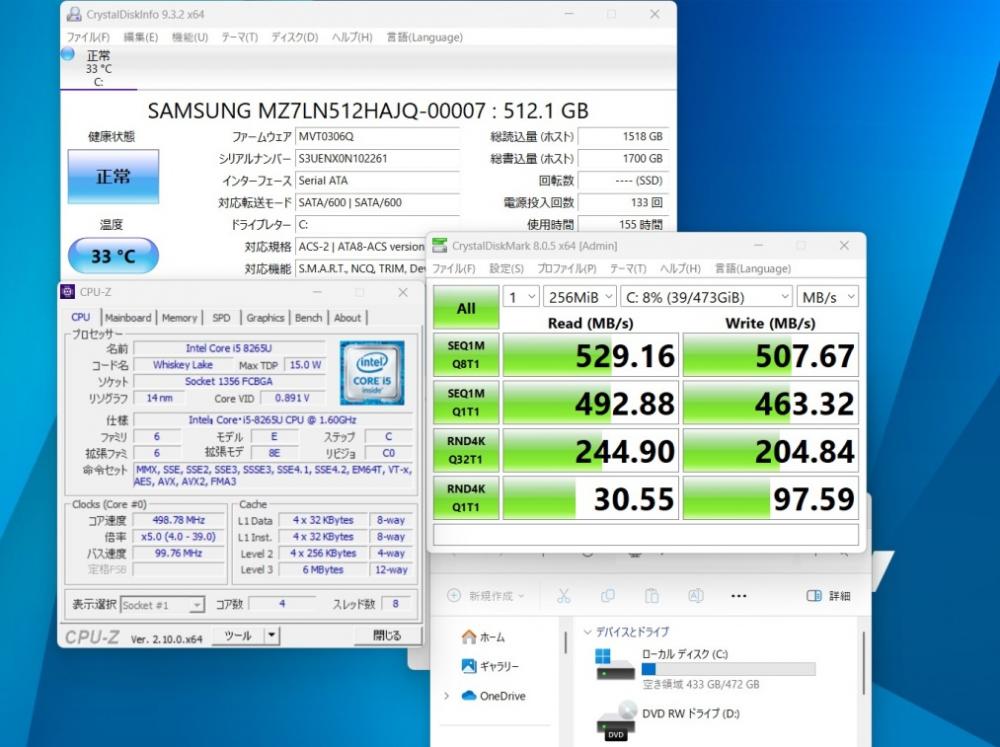Click the 97.59 write result cell
Screen dimensions: 1000x747
coord(770,498)
